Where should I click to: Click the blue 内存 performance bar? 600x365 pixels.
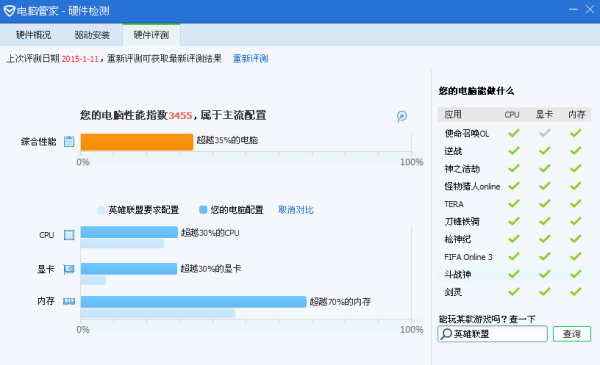(x=194, y=301)
